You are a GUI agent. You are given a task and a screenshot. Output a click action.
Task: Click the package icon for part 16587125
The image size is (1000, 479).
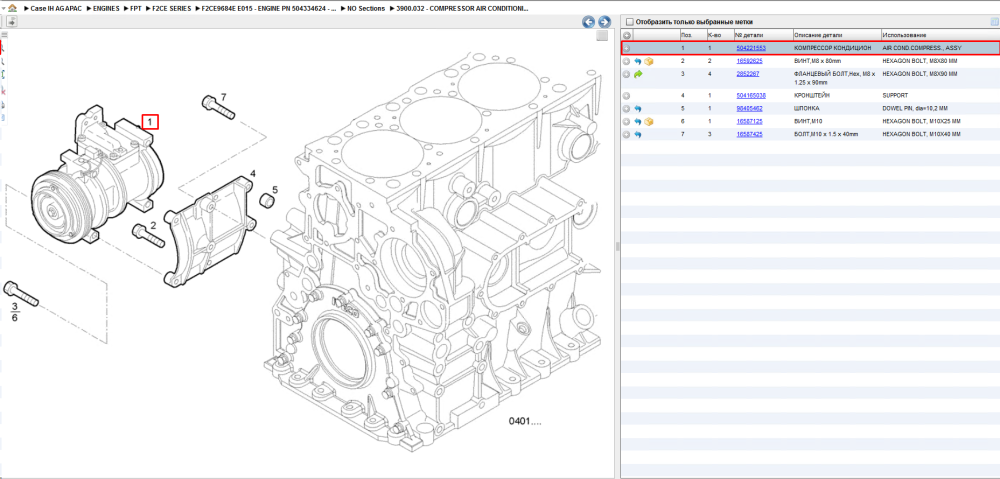(649, 121)
